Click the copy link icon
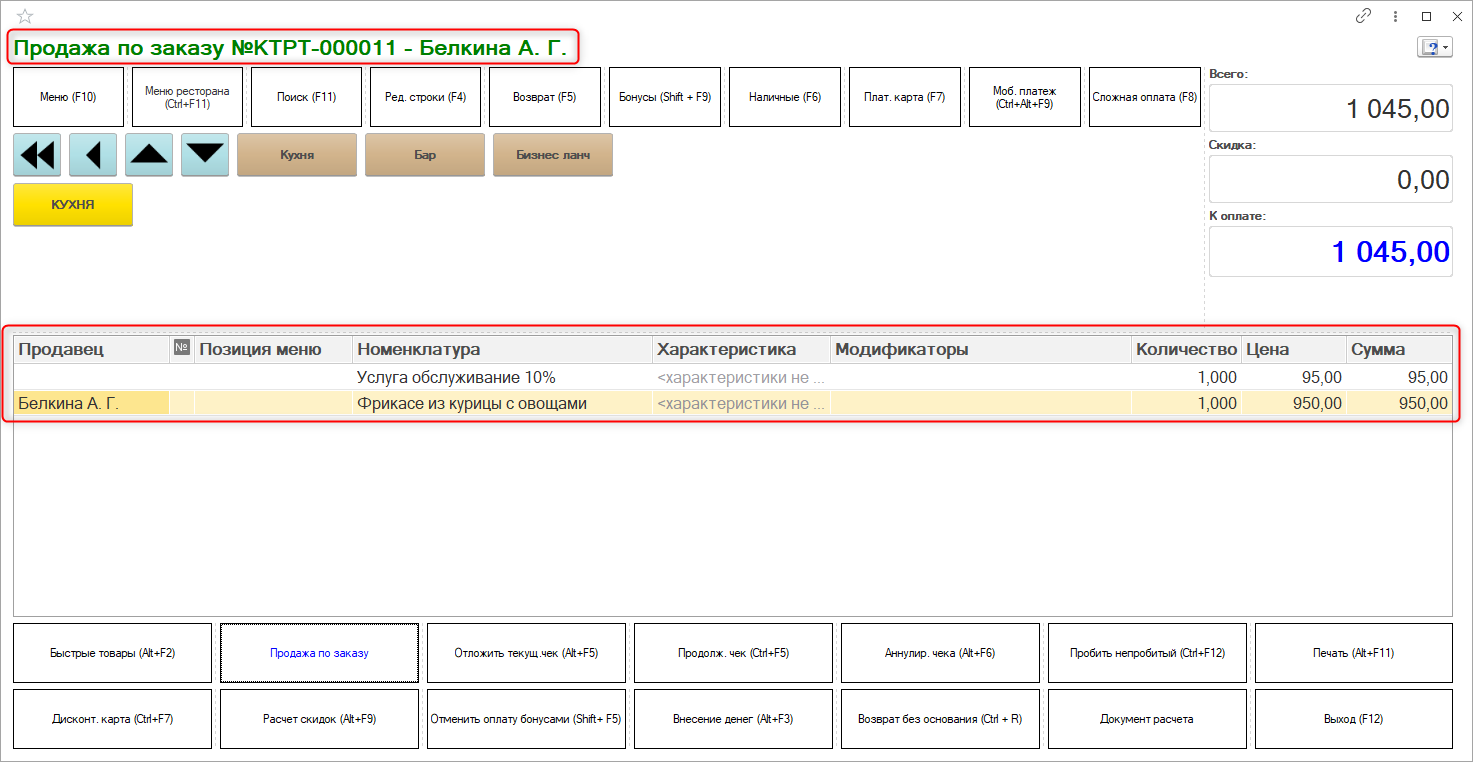The width and height of the screenshot is (1473, 762). [1363, 16]
